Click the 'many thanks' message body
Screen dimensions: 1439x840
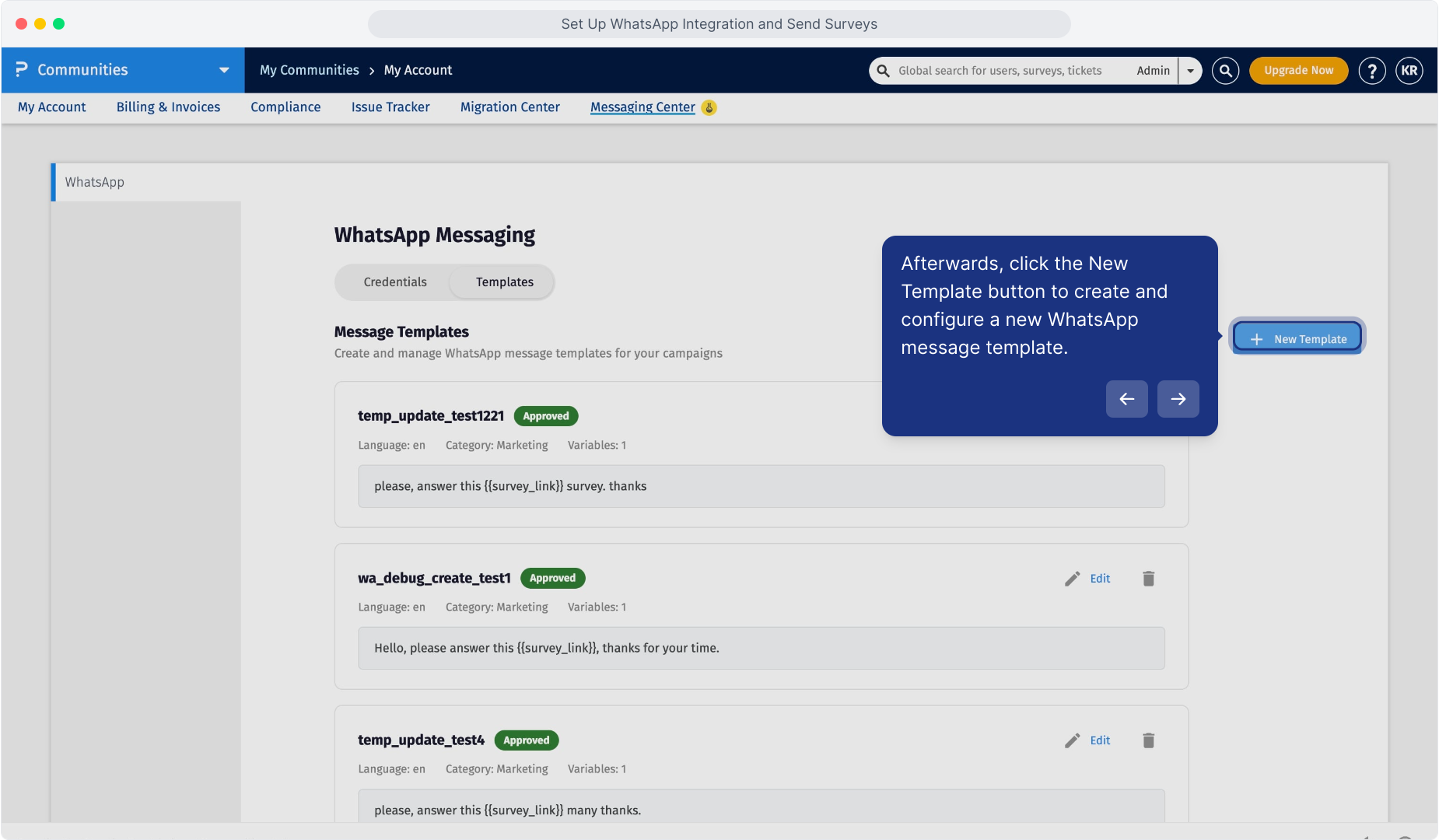pyautogui.click(x=762, y=807)
